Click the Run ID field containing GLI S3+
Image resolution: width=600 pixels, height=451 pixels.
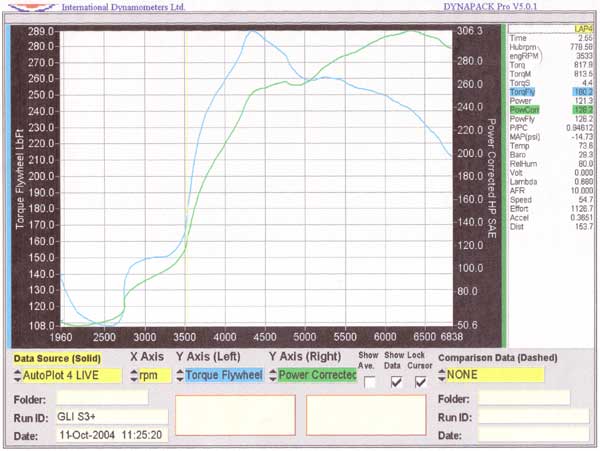pyautogui.click(x=112, y=417)
